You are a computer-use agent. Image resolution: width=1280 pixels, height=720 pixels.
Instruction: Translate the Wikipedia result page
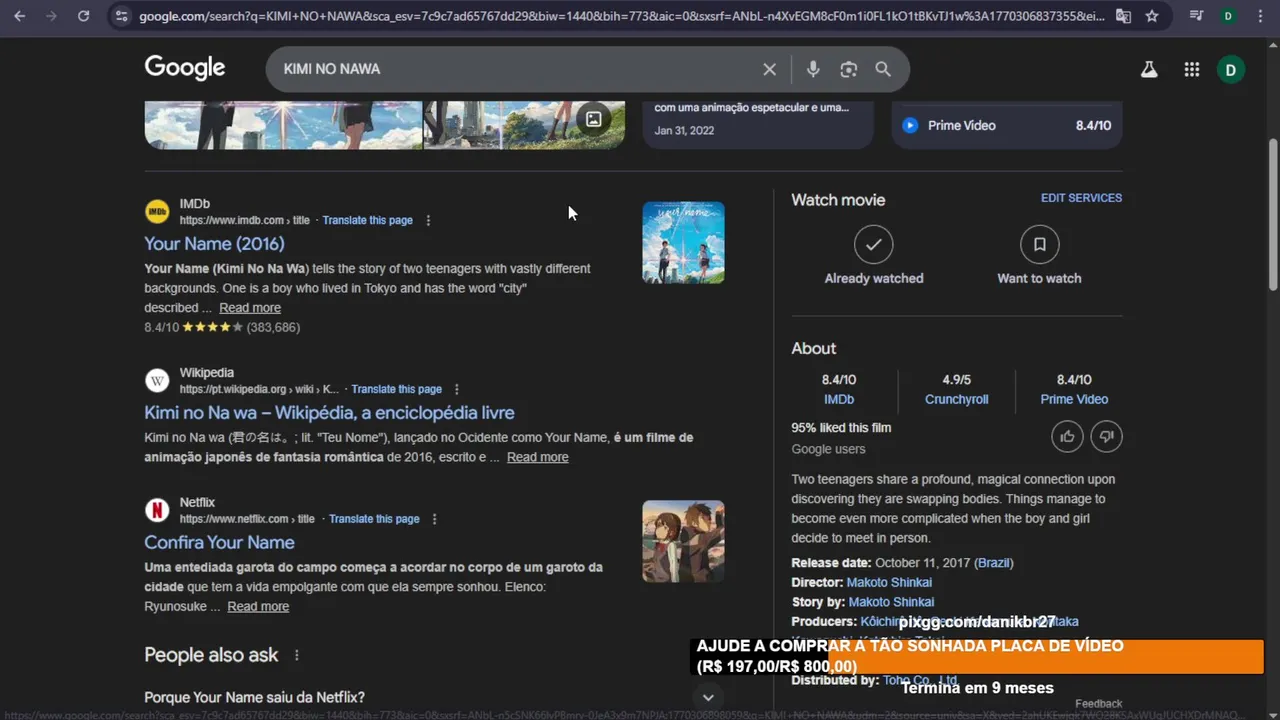(396, 389)
